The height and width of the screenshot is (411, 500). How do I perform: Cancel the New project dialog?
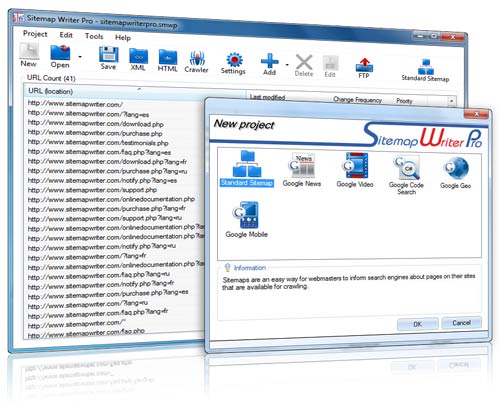461,323
